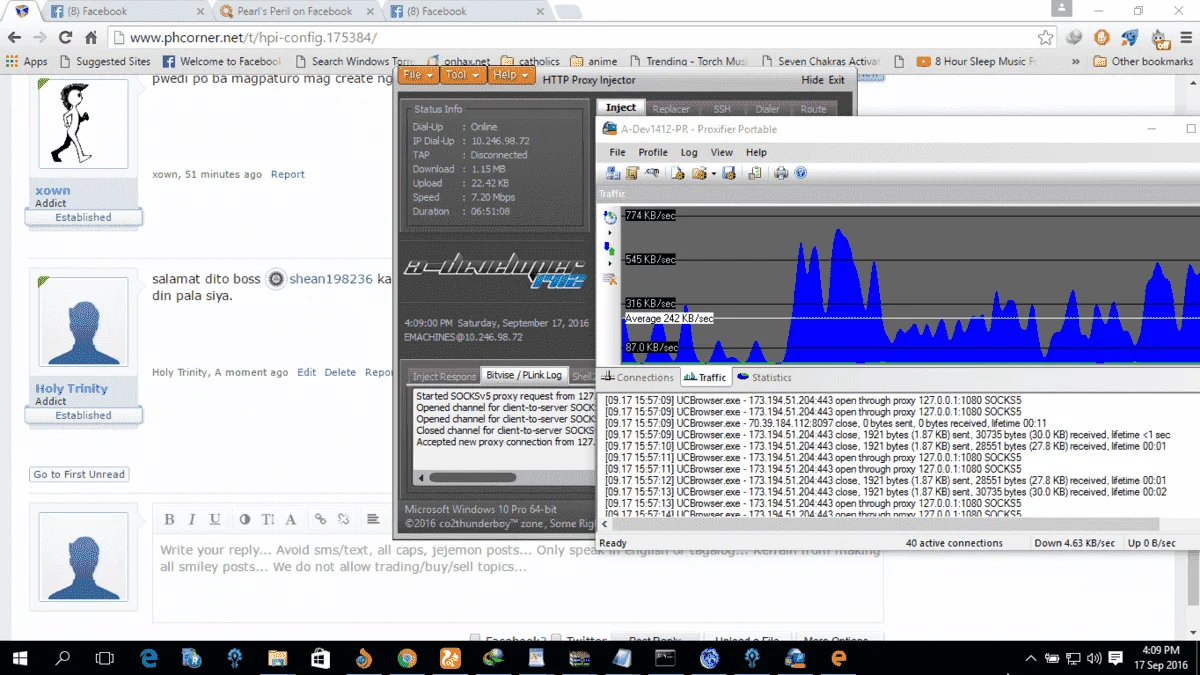Click the save profile icon in Proxifier toolbar
Viewport: 1200px width, 675px height.
(x=728, y=173)
